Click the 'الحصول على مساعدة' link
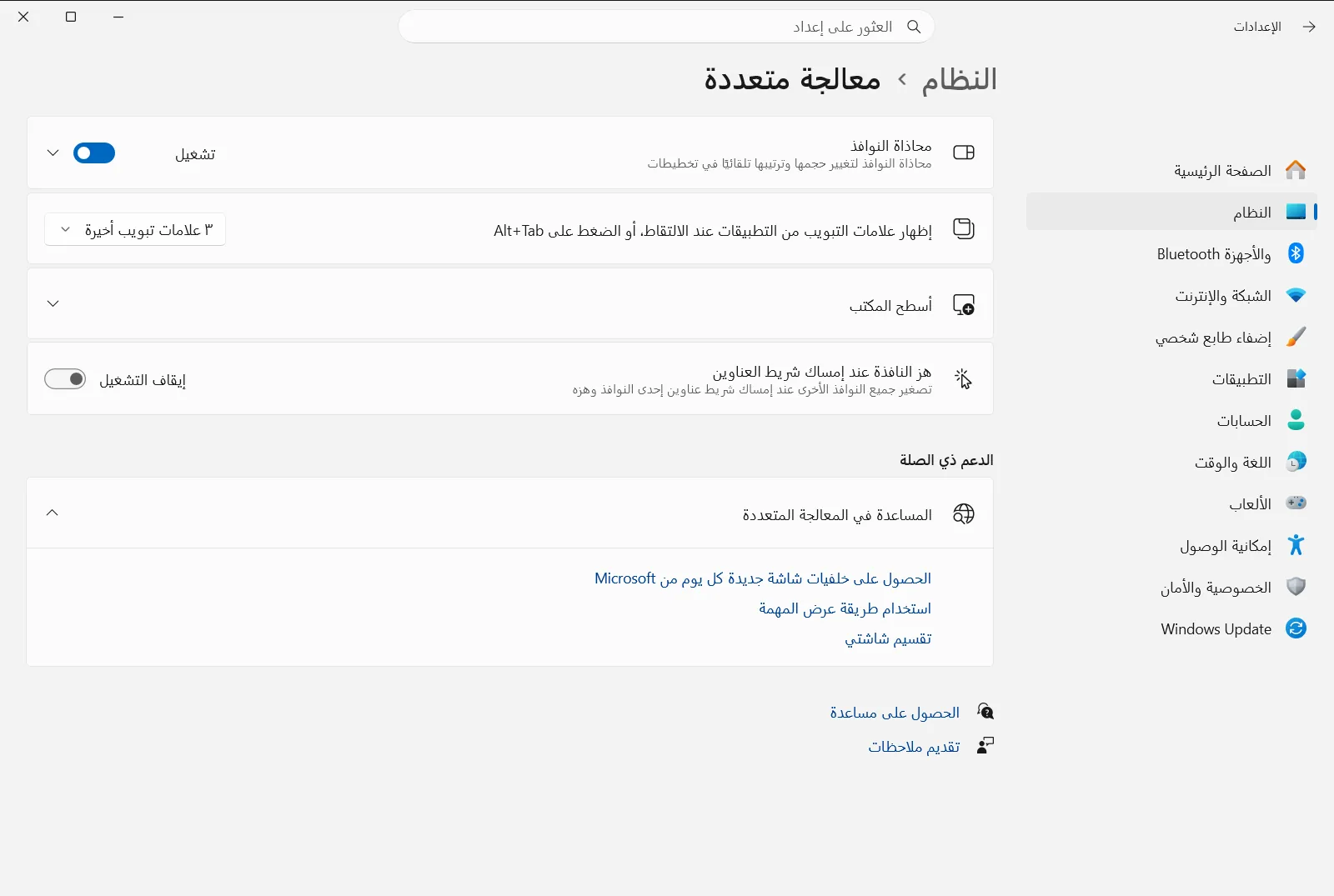 click(x=895, y=713)
